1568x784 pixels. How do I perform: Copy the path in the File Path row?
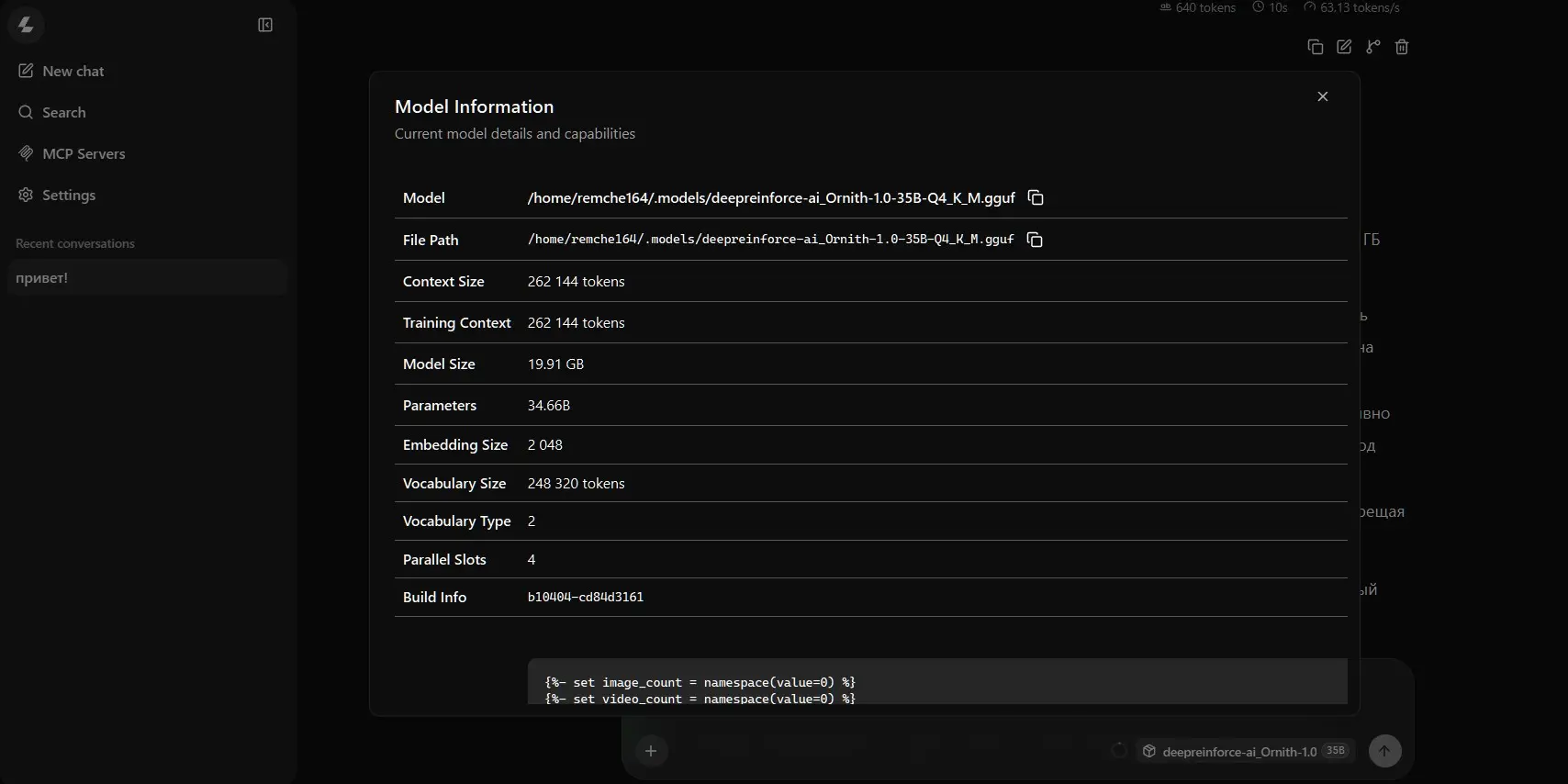[1035, 240]
